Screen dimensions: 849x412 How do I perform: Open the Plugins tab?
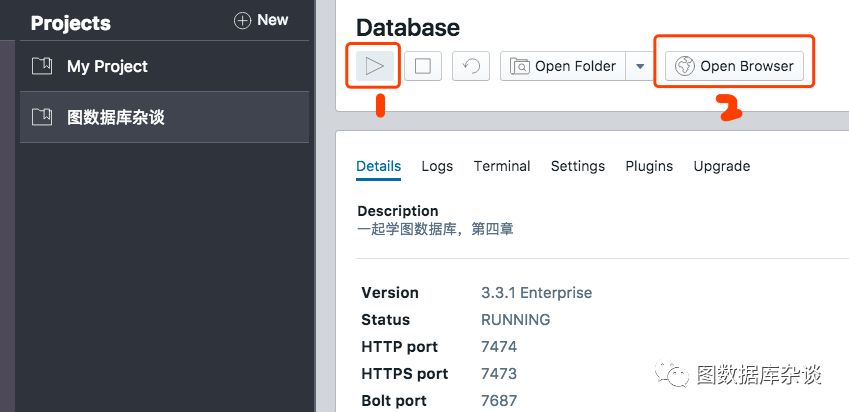tap(649, 166)
